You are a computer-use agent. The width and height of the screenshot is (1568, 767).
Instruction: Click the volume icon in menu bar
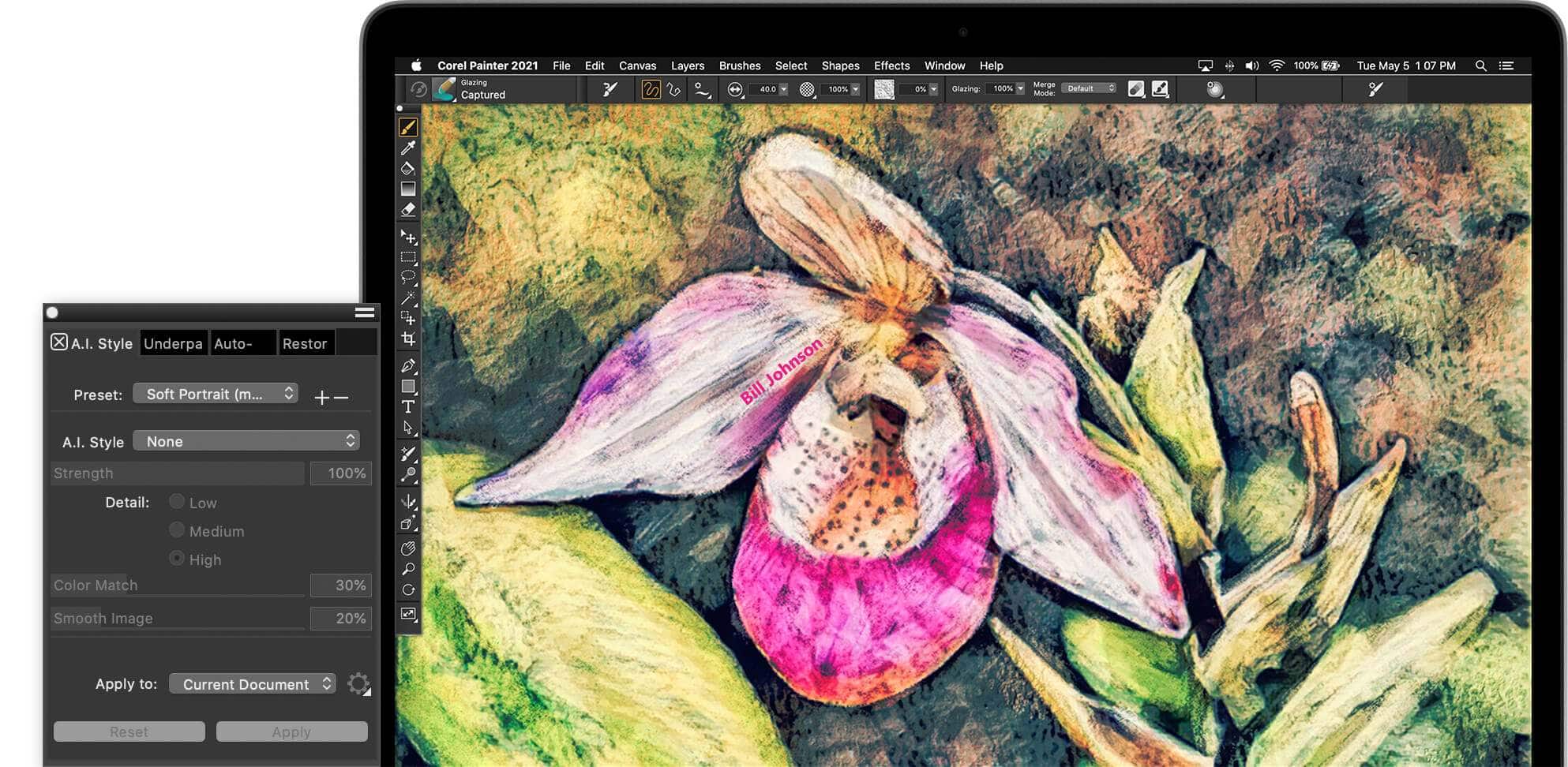[x=1252, y=65]
